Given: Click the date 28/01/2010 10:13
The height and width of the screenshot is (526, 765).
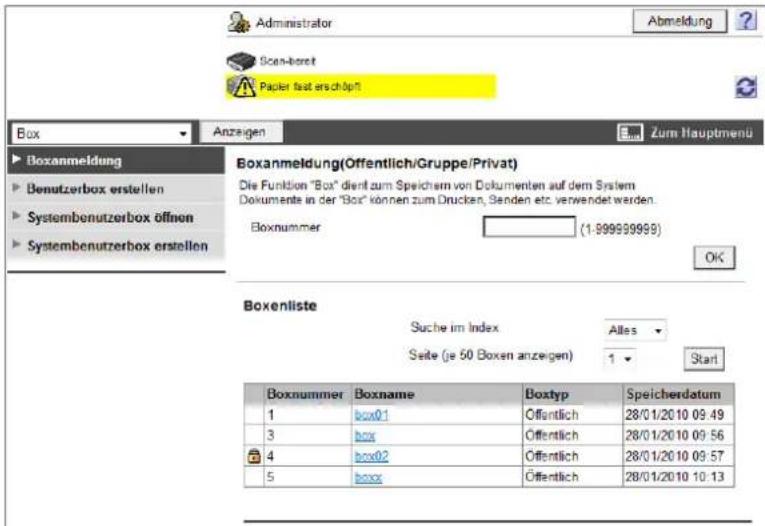Looking at the screenshot, I should pyautogui.click(x=675, y=477).
